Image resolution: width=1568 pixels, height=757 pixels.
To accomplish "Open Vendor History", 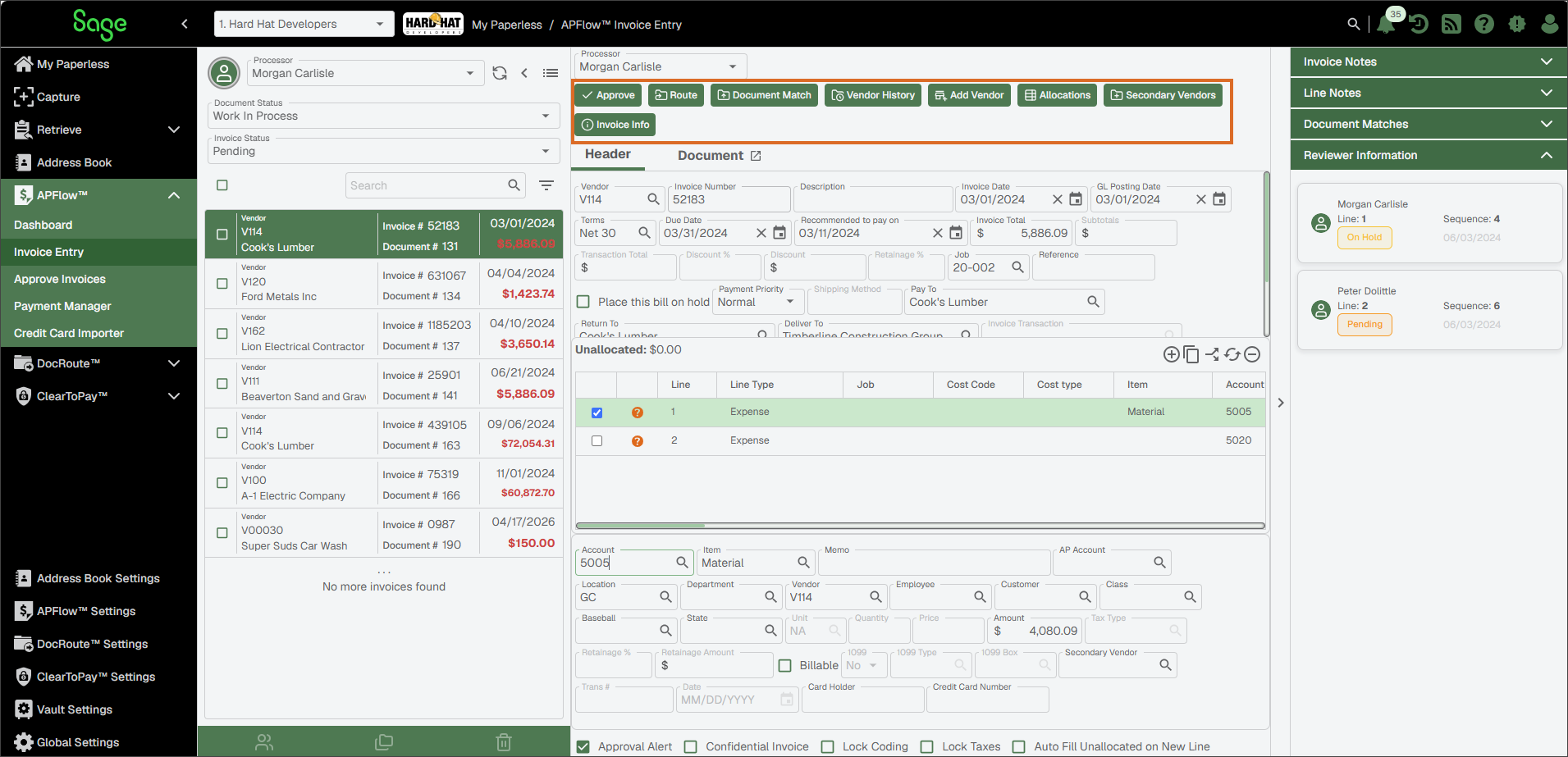I will (873, 95).
